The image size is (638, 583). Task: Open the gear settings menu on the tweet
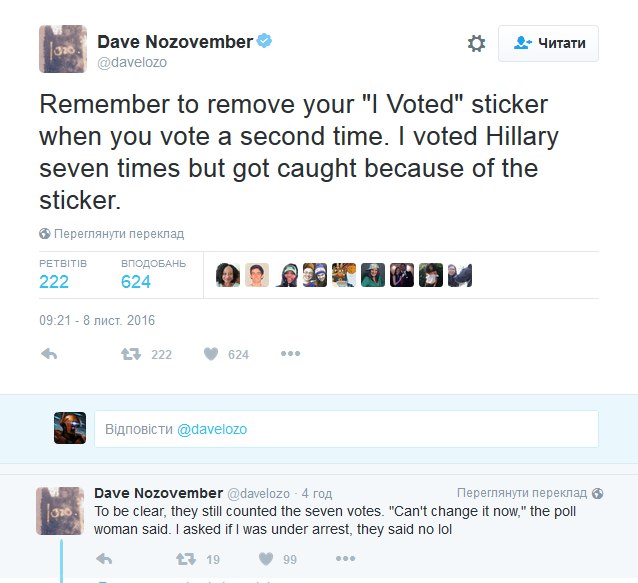click(x=476, y=43)
